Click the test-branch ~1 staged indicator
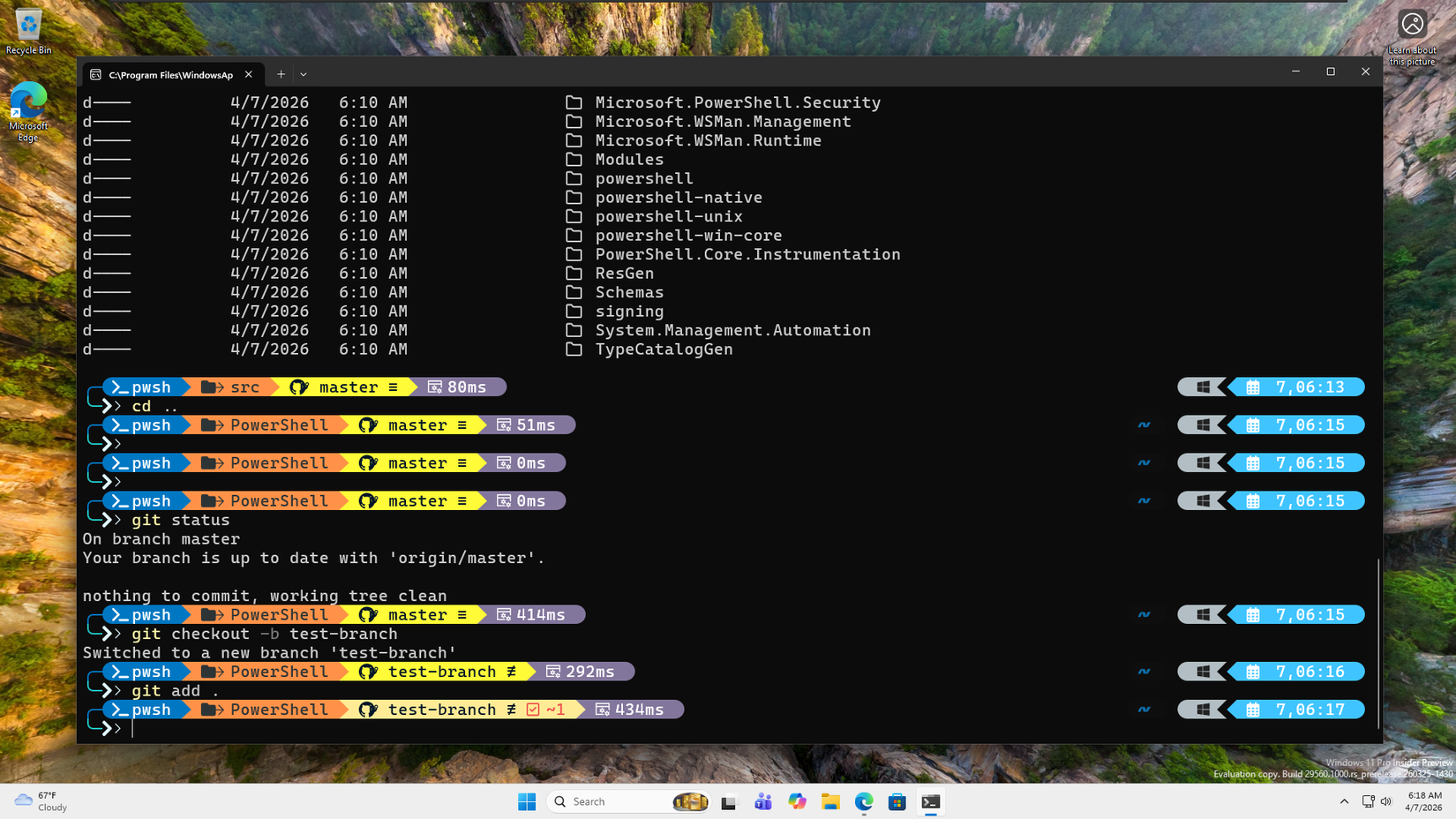1456x819 pixels. click(546, 710)
